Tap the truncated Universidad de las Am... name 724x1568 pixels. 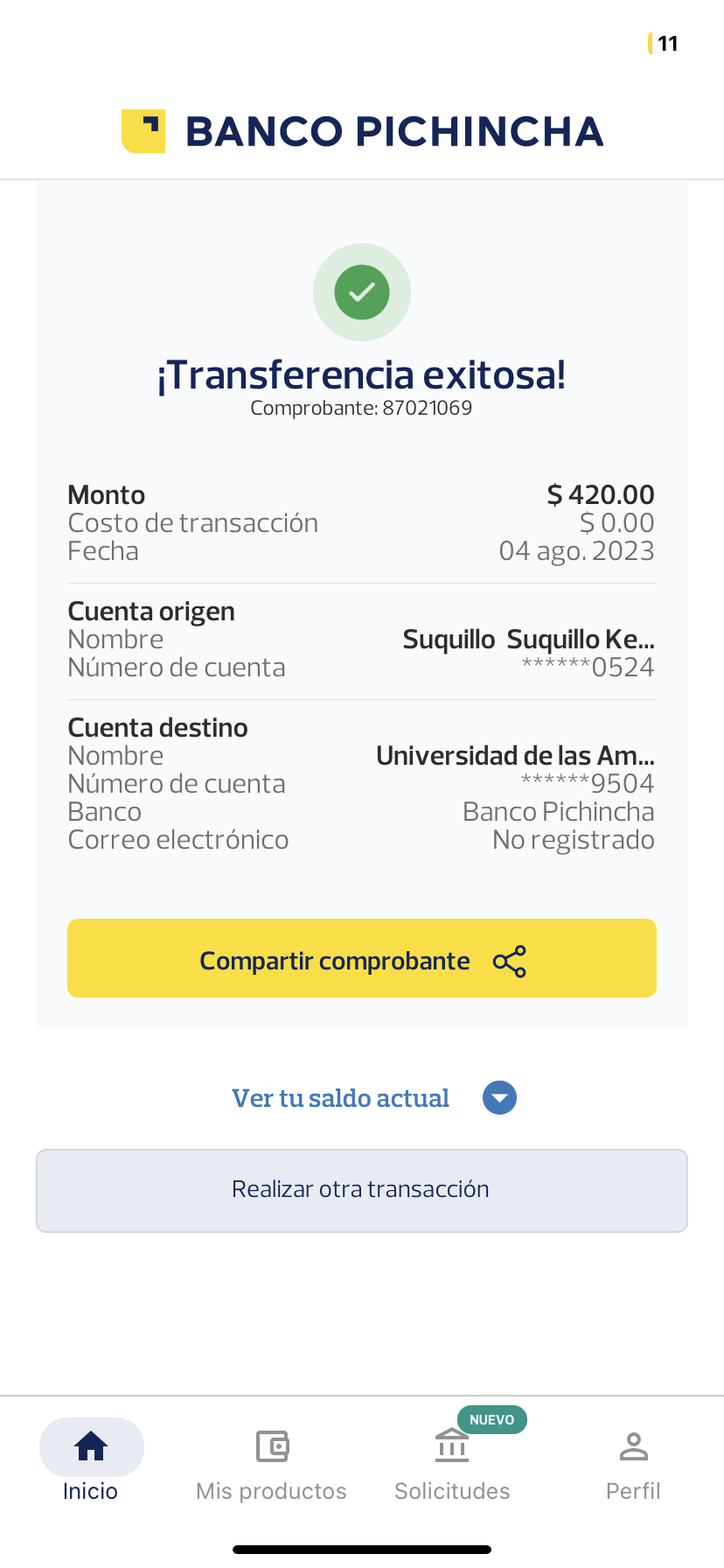pyautogui.click(x=515, y=755)
